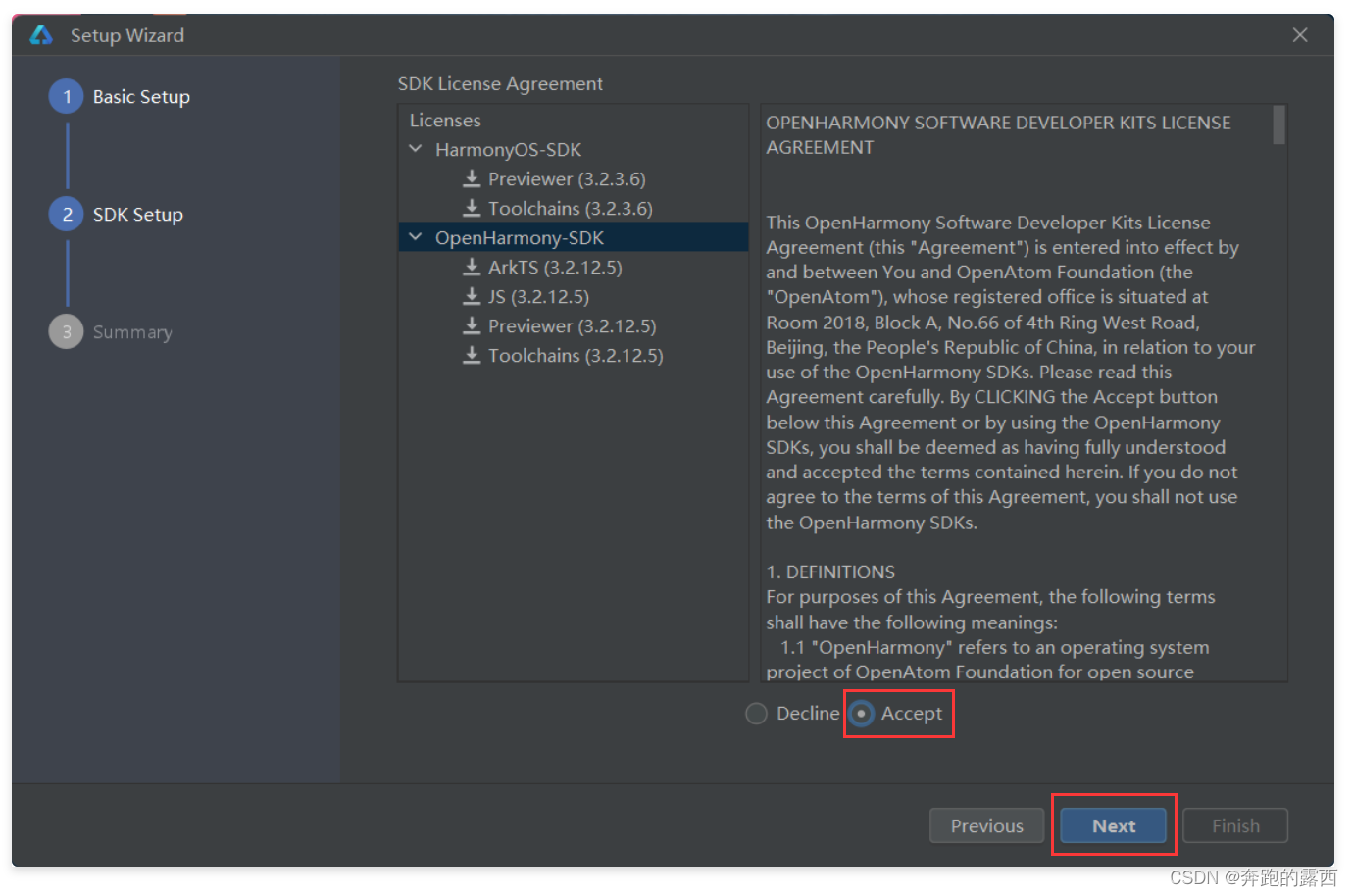Select HarmonyOS-SDK license entry
The image size is (1353, 896).
tap(508, 149)
